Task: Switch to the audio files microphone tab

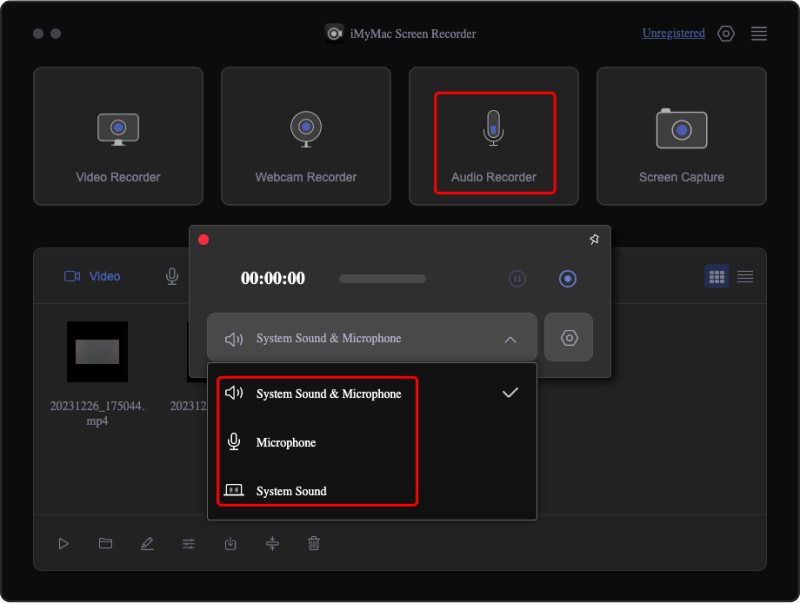Action: 172,276
